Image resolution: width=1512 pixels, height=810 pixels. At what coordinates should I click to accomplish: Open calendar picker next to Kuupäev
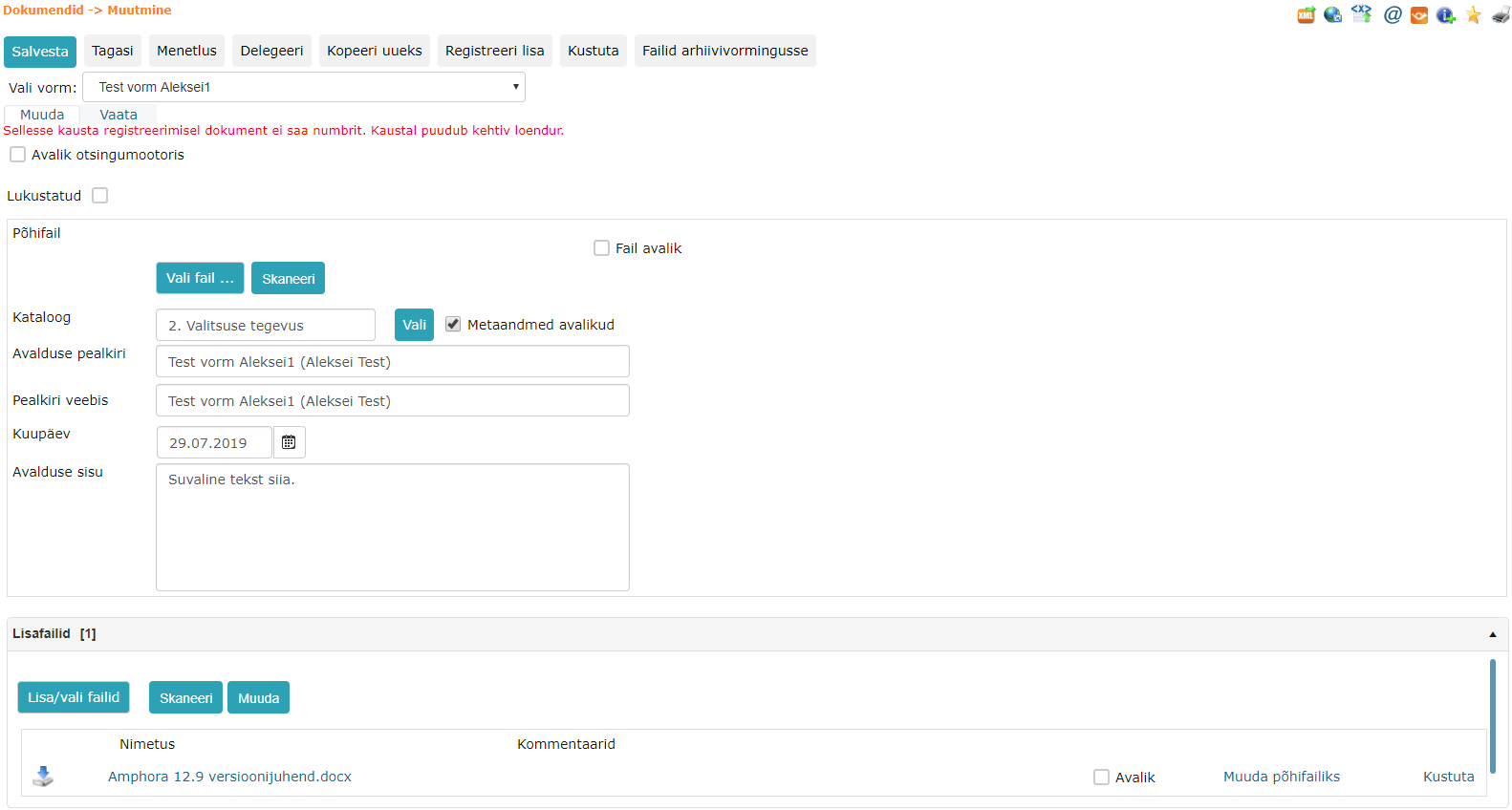click(x=289, y=442)
